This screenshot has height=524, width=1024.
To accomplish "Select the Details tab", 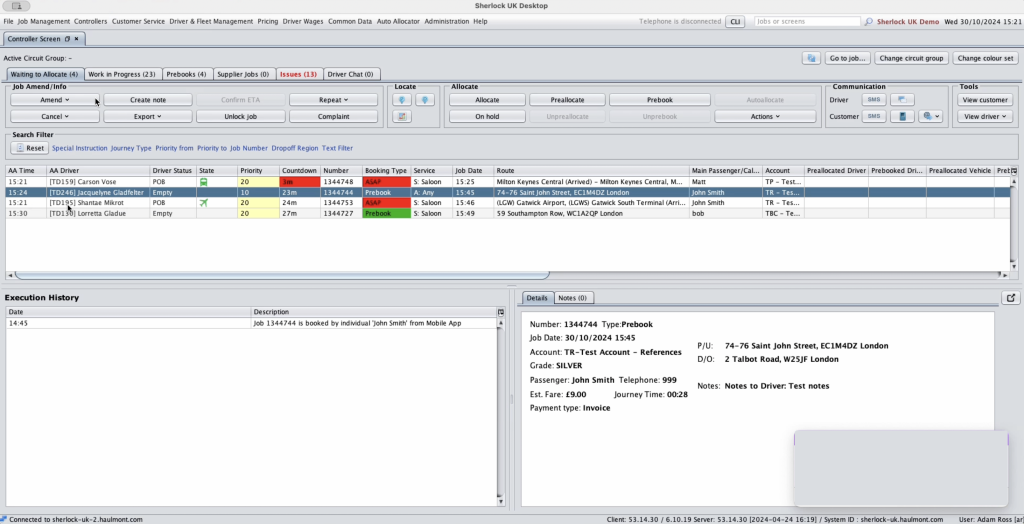I will (537, 298).
